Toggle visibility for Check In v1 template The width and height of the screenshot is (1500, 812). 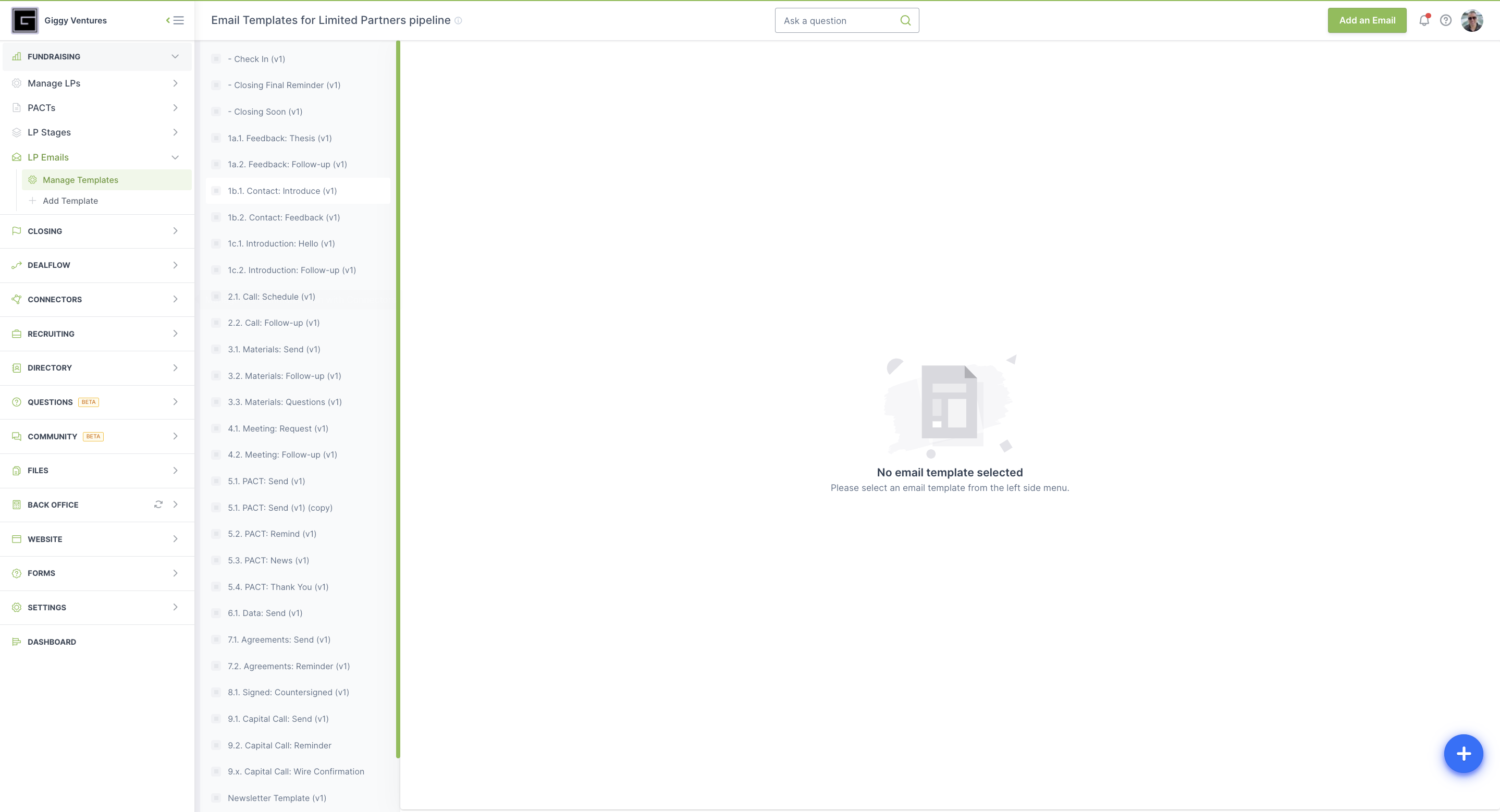(x=217, y=58)
